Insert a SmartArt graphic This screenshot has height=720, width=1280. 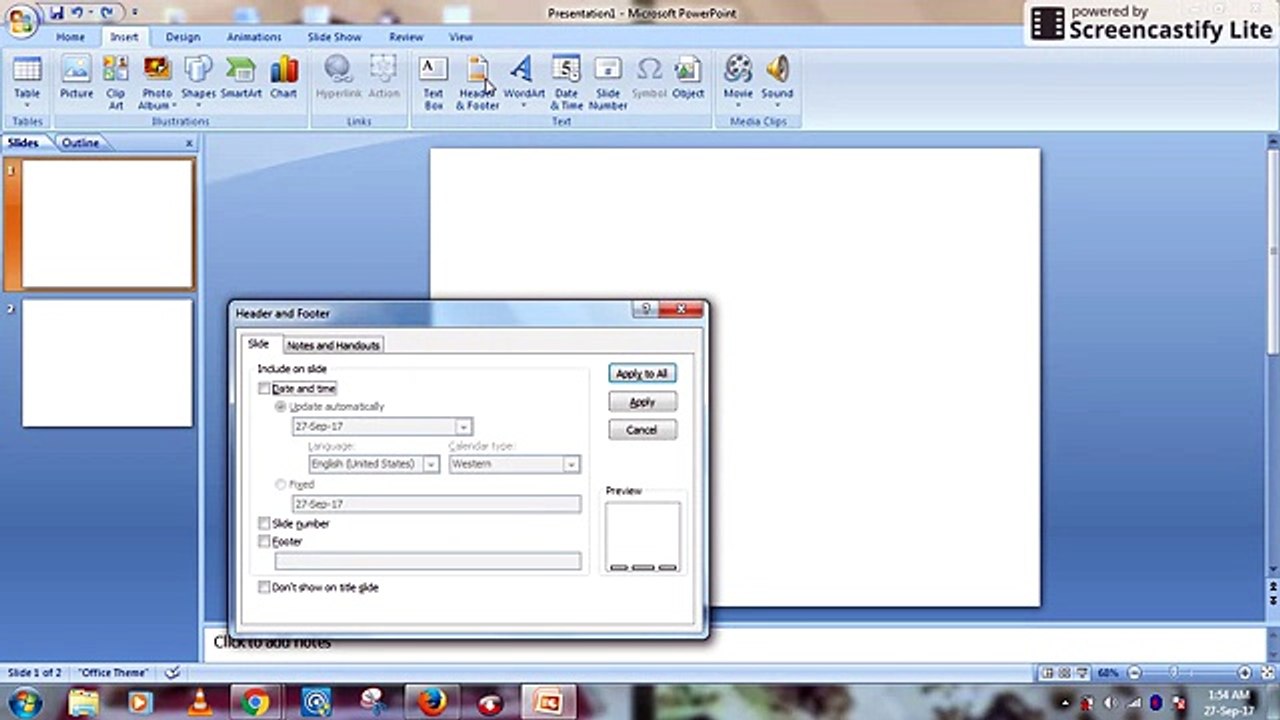(x=241, y=78)
